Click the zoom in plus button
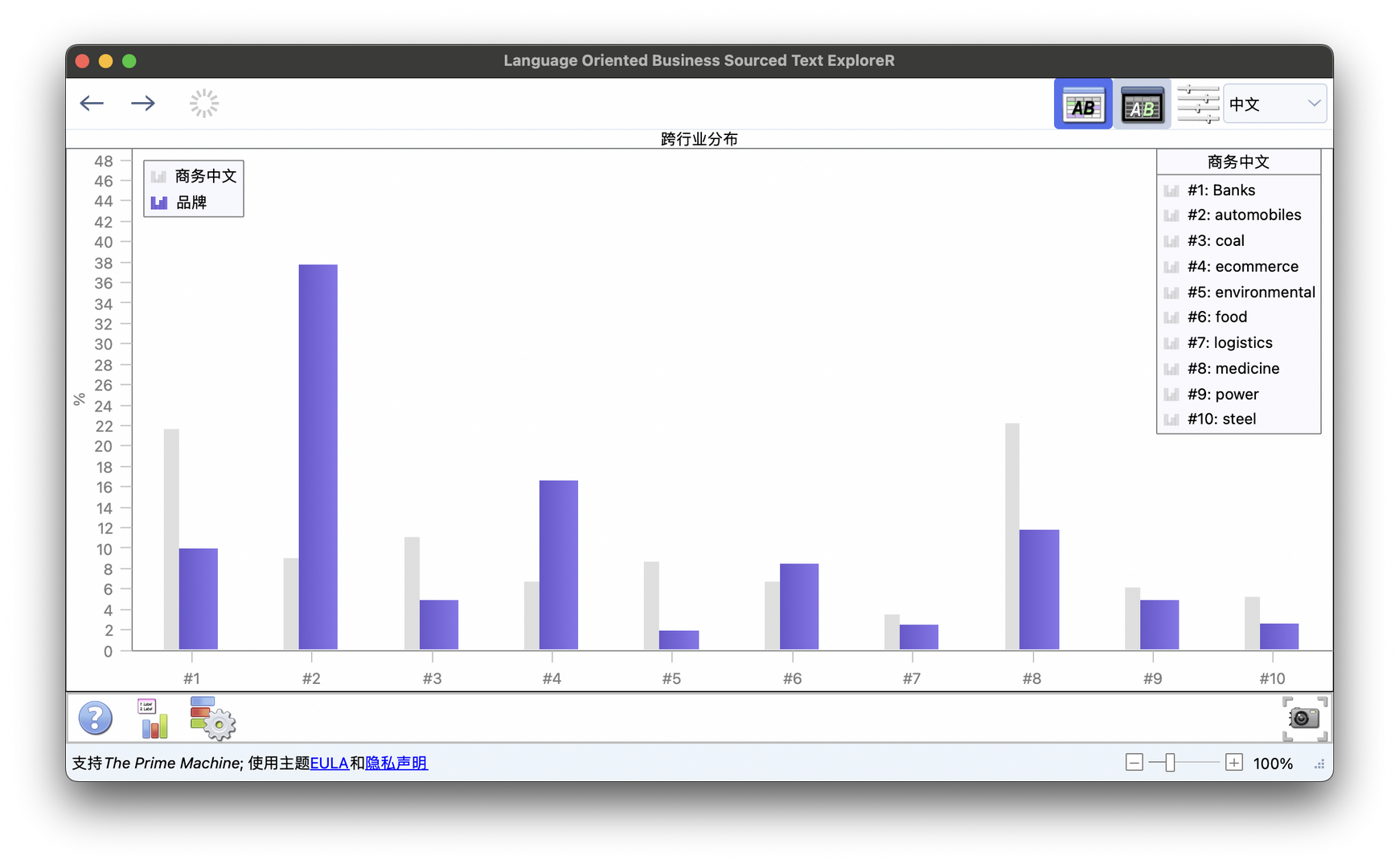Screen dimensions: 1399x868 pyautogui.click(x=1234, y=763)
